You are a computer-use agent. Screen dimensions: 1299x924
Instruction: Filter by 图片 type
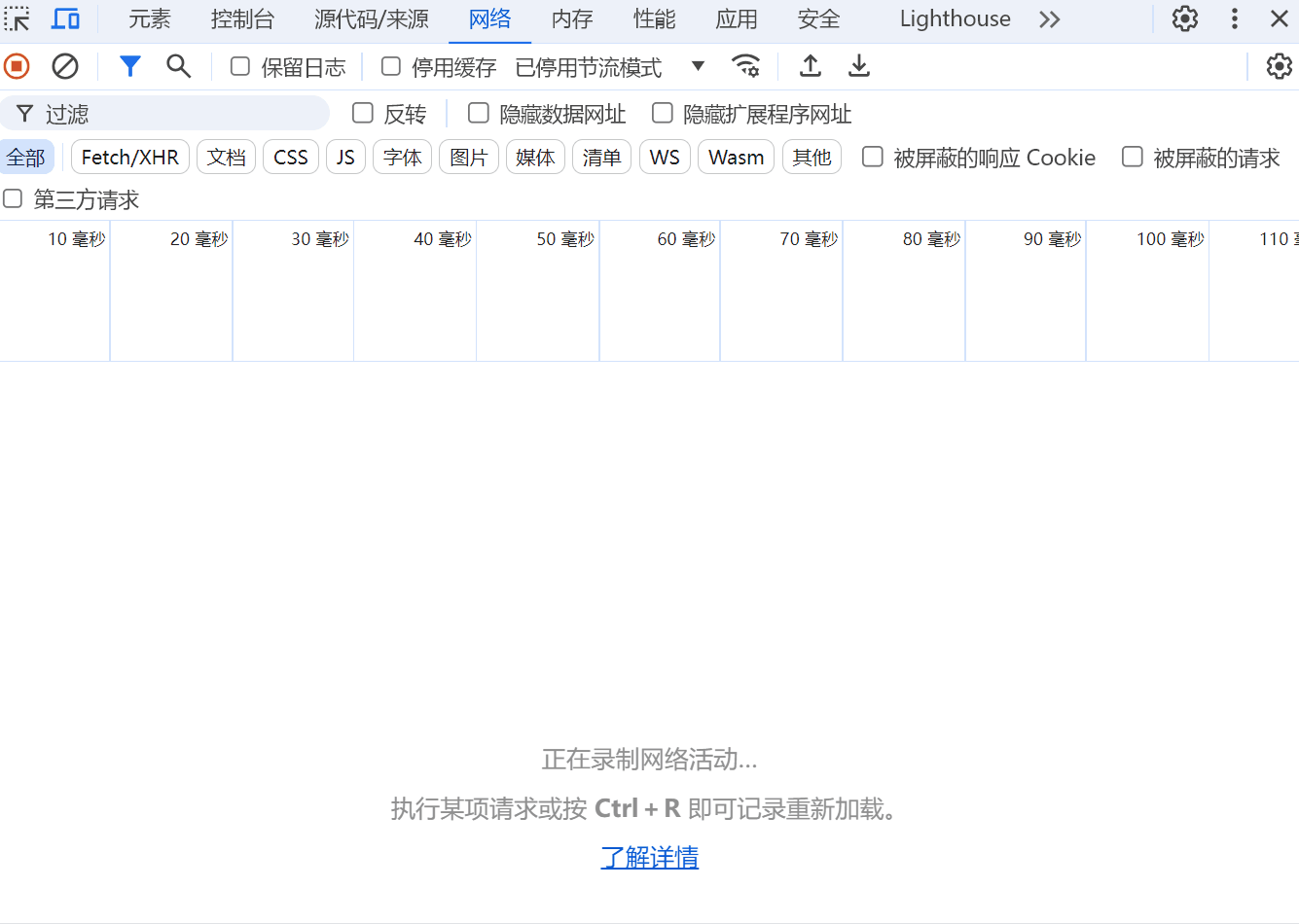click(469, 157)
